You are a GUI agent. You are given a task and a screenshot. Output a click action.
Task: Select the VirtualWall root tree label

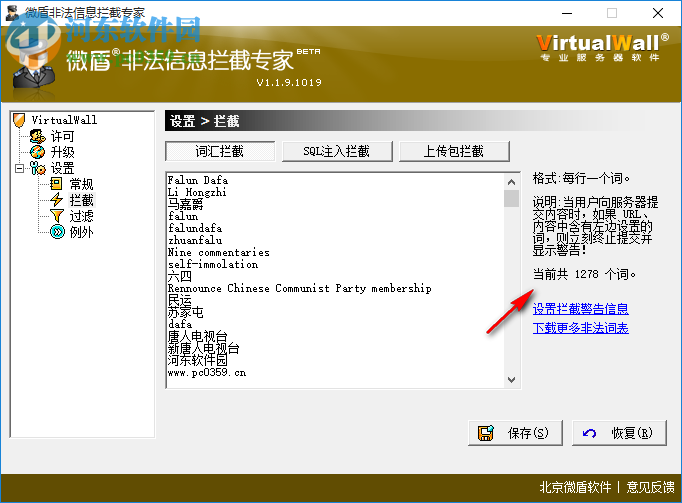click(x=64, y=120)
